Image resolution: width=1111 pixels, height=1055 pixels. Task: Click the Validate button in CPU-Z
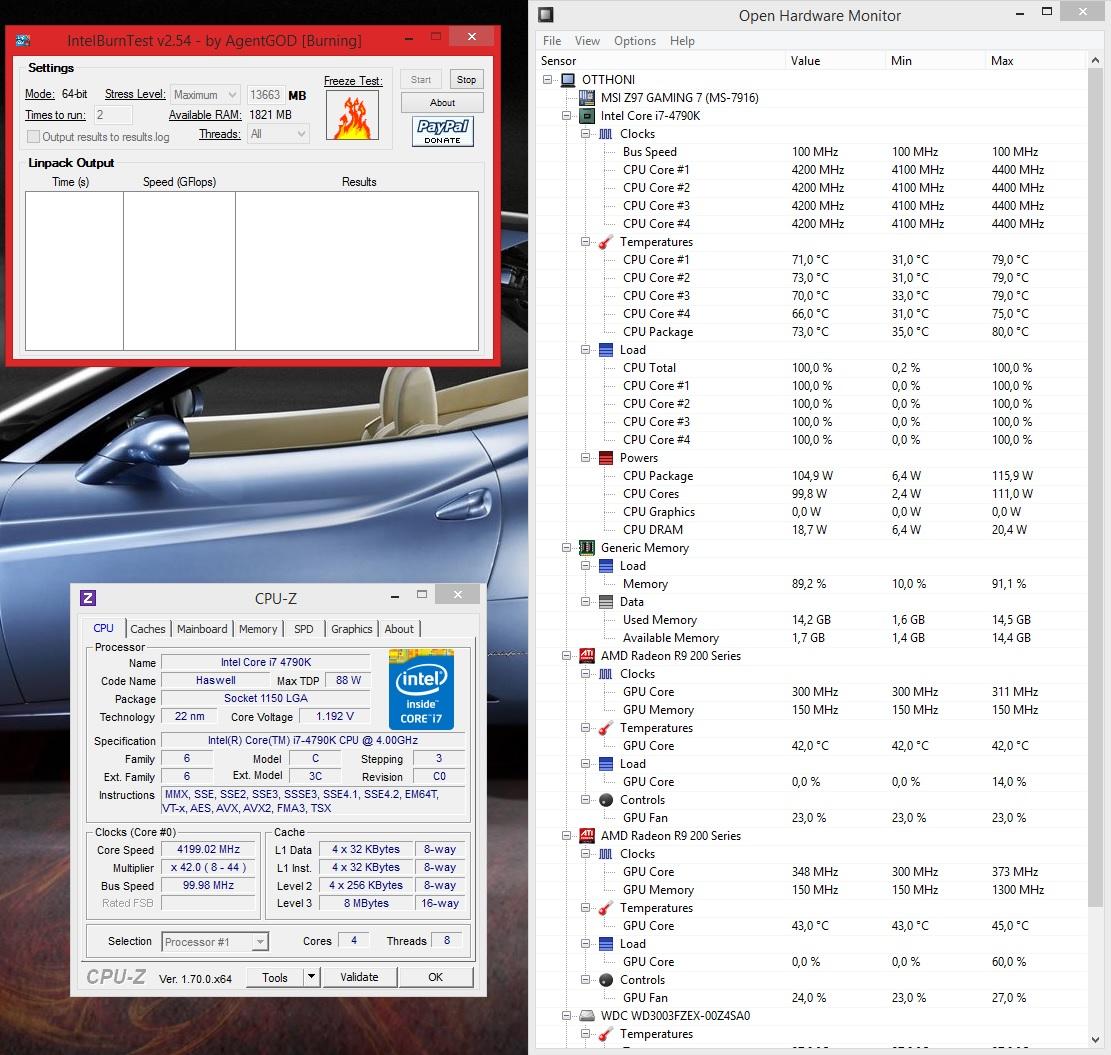[359, 977]
